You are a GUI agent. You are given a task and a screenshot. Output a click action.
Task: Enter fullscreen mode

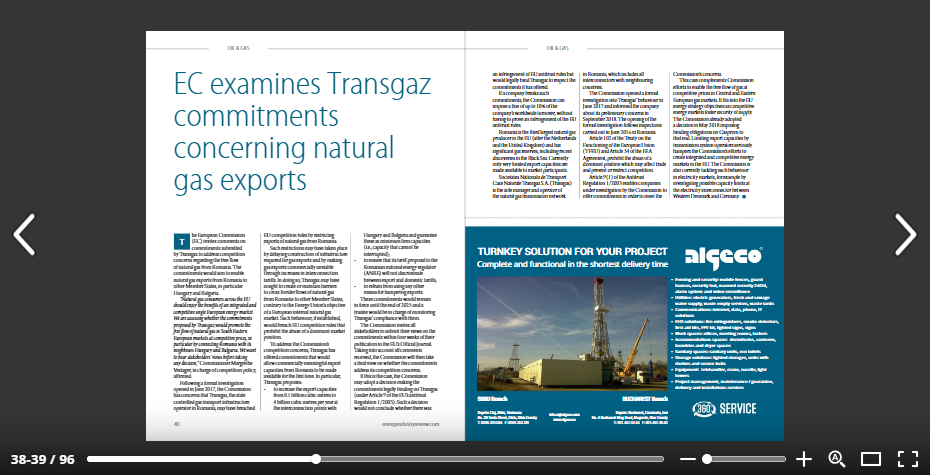coord(907,459)
